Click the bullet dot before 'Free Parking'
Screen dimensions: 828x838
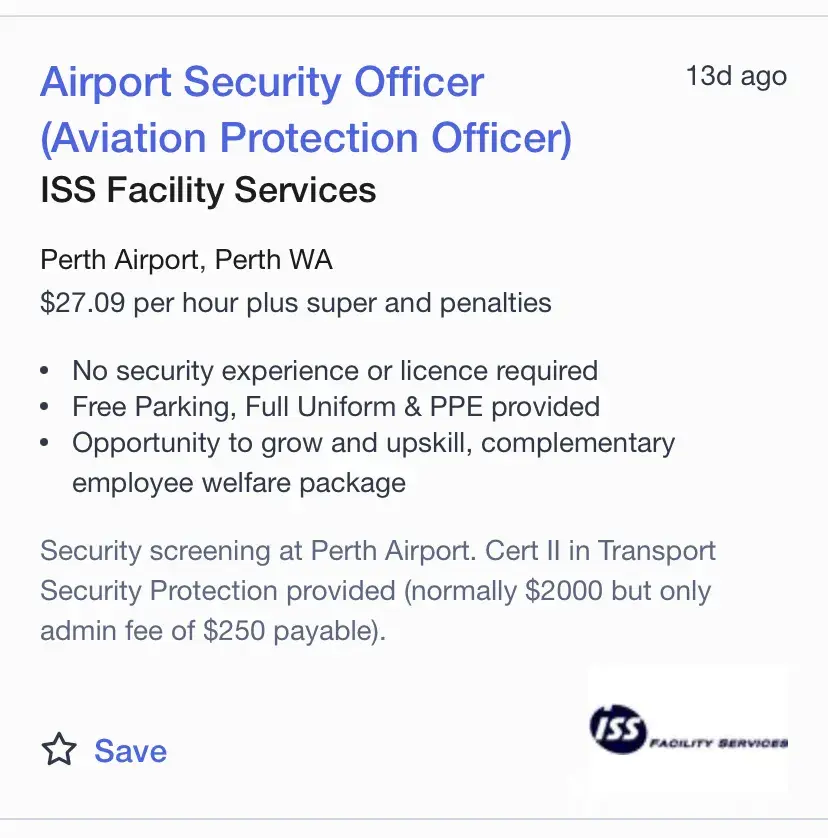pos(45,407)
